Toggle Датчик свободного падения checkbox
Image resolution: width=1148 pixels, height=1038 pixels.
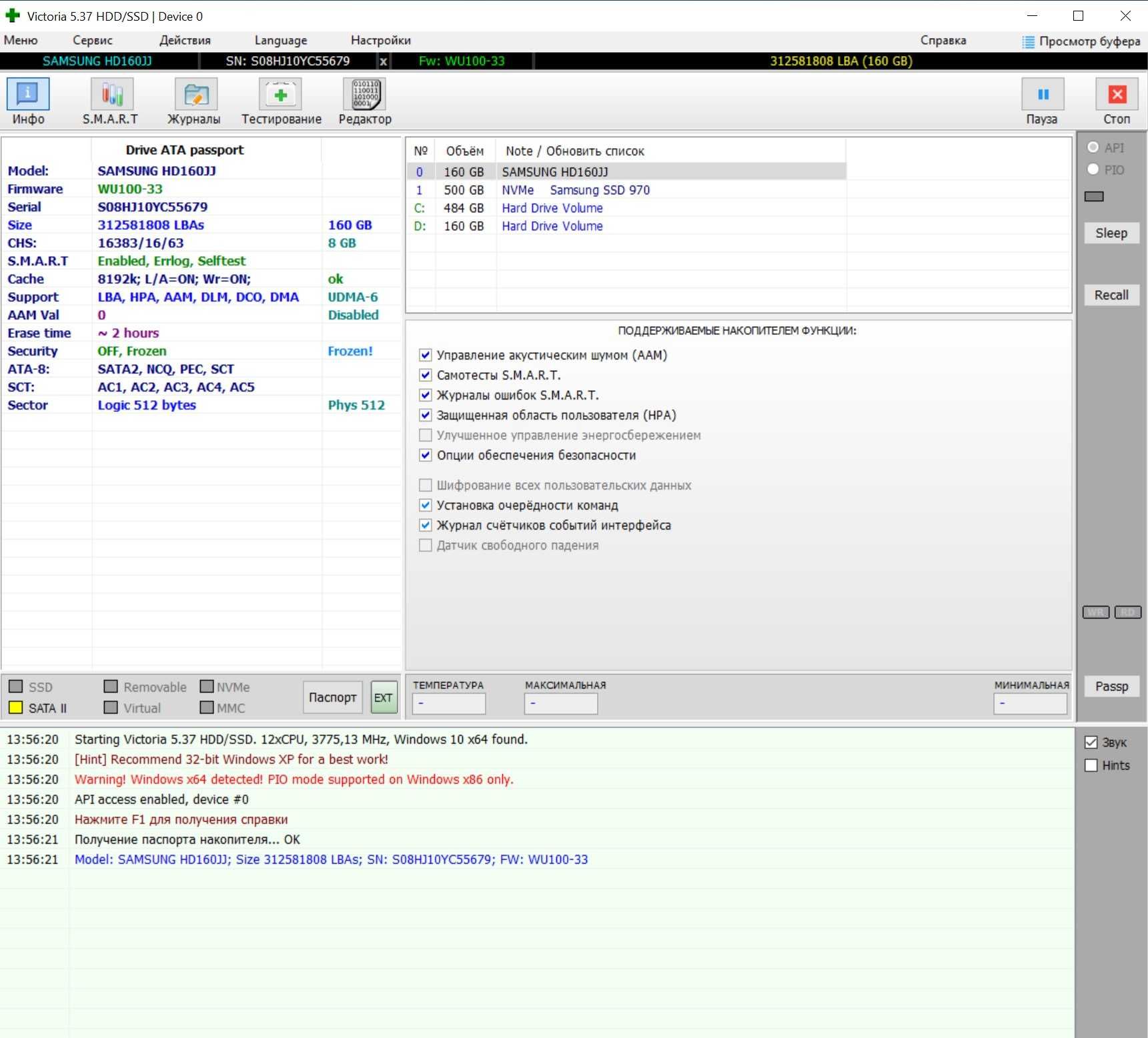425,545
